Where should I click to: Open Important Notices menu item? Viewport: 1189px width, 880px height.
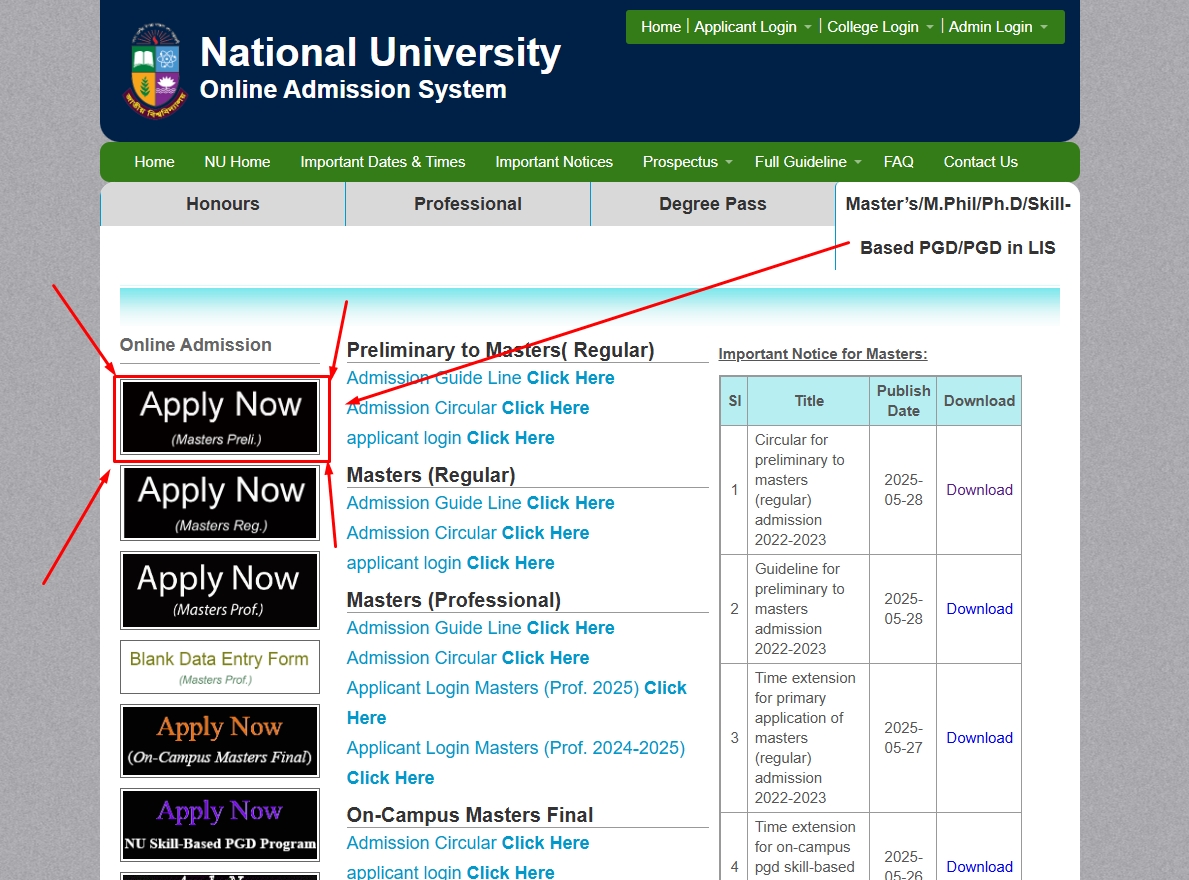554,162
